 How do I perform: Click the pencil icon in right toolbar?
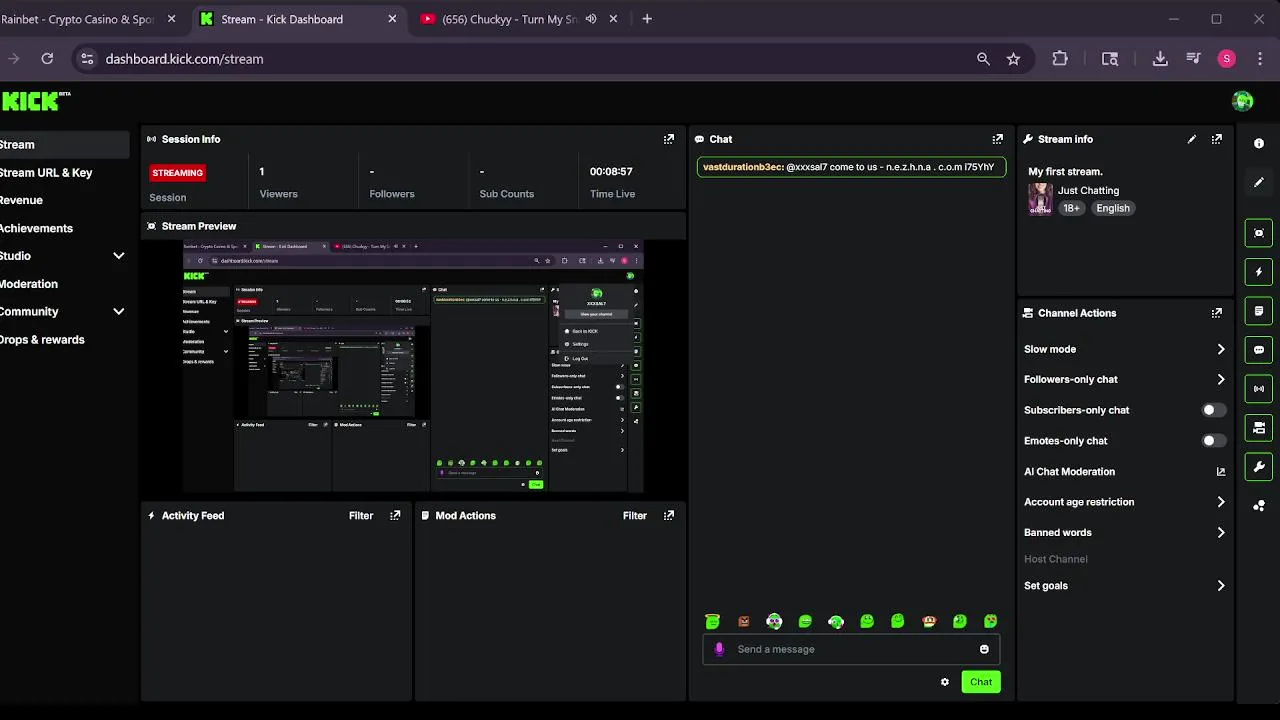(1259, 183)
